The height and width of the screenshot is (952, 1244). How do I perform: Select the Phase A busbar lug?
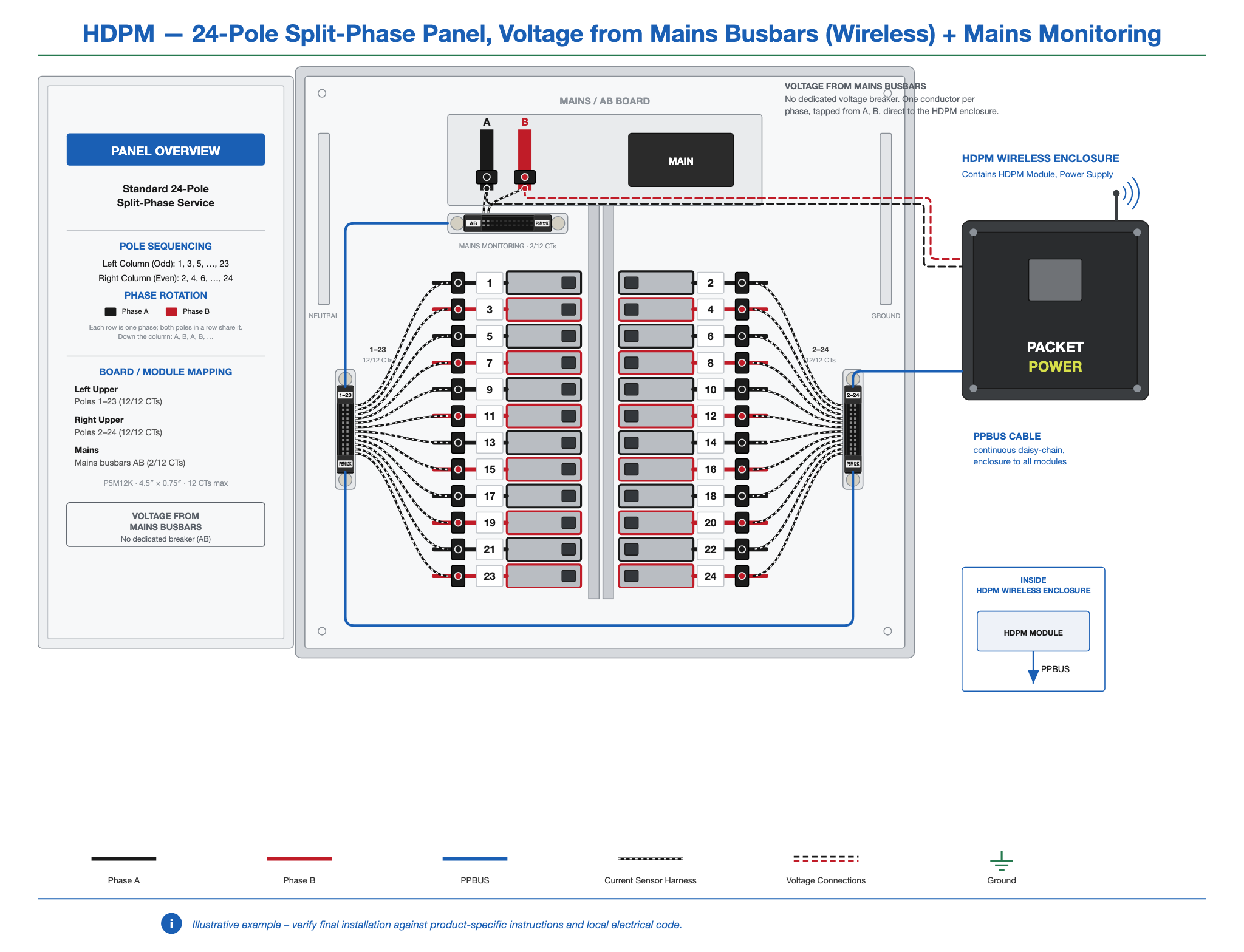(x=487, y=177)
